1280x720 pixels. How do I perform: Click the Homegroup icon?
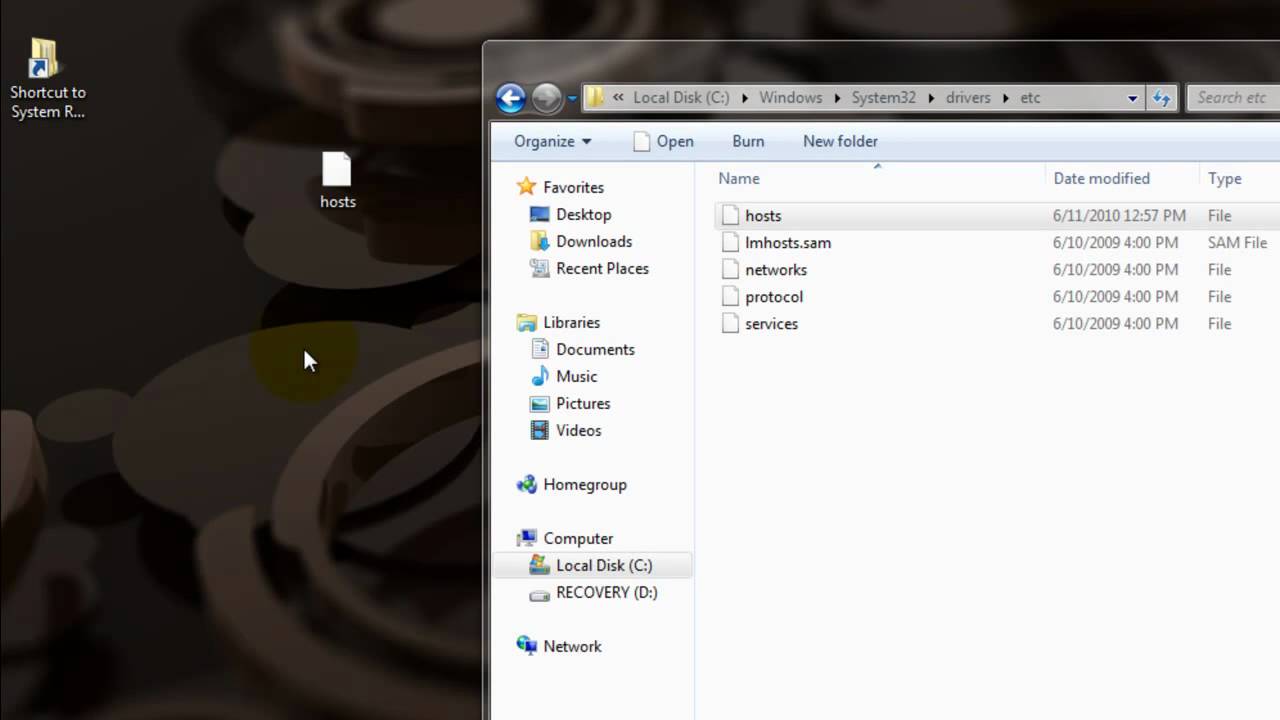click(527, 484)
